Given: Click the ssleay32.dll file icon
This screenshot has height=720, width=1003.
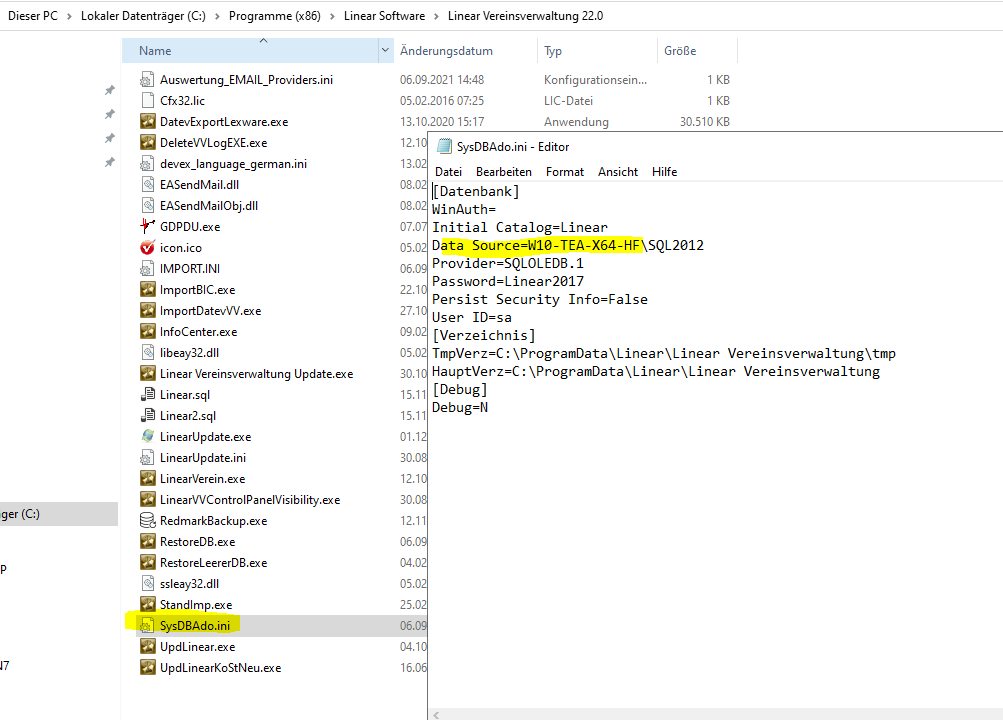Looking at the screenshot, I should [148, 584].
